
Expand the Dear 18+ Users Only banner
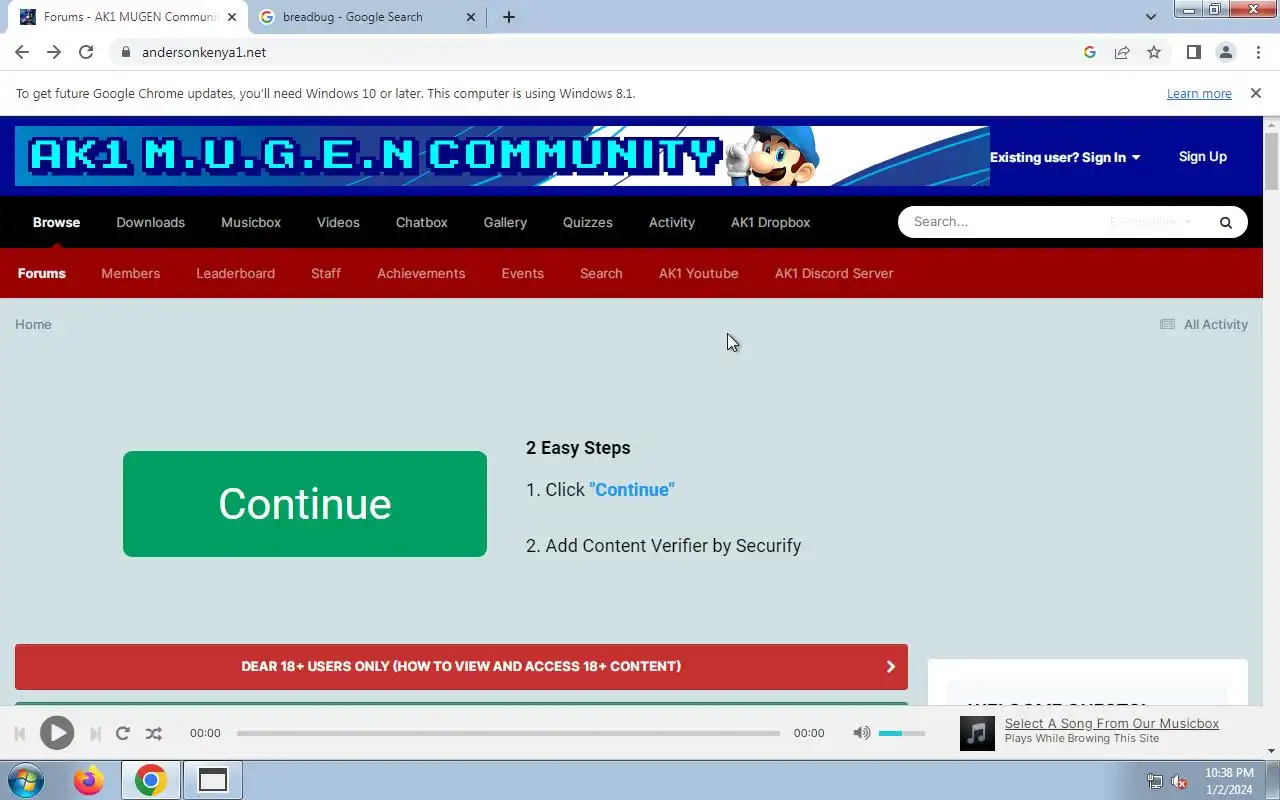pos(461,667)
